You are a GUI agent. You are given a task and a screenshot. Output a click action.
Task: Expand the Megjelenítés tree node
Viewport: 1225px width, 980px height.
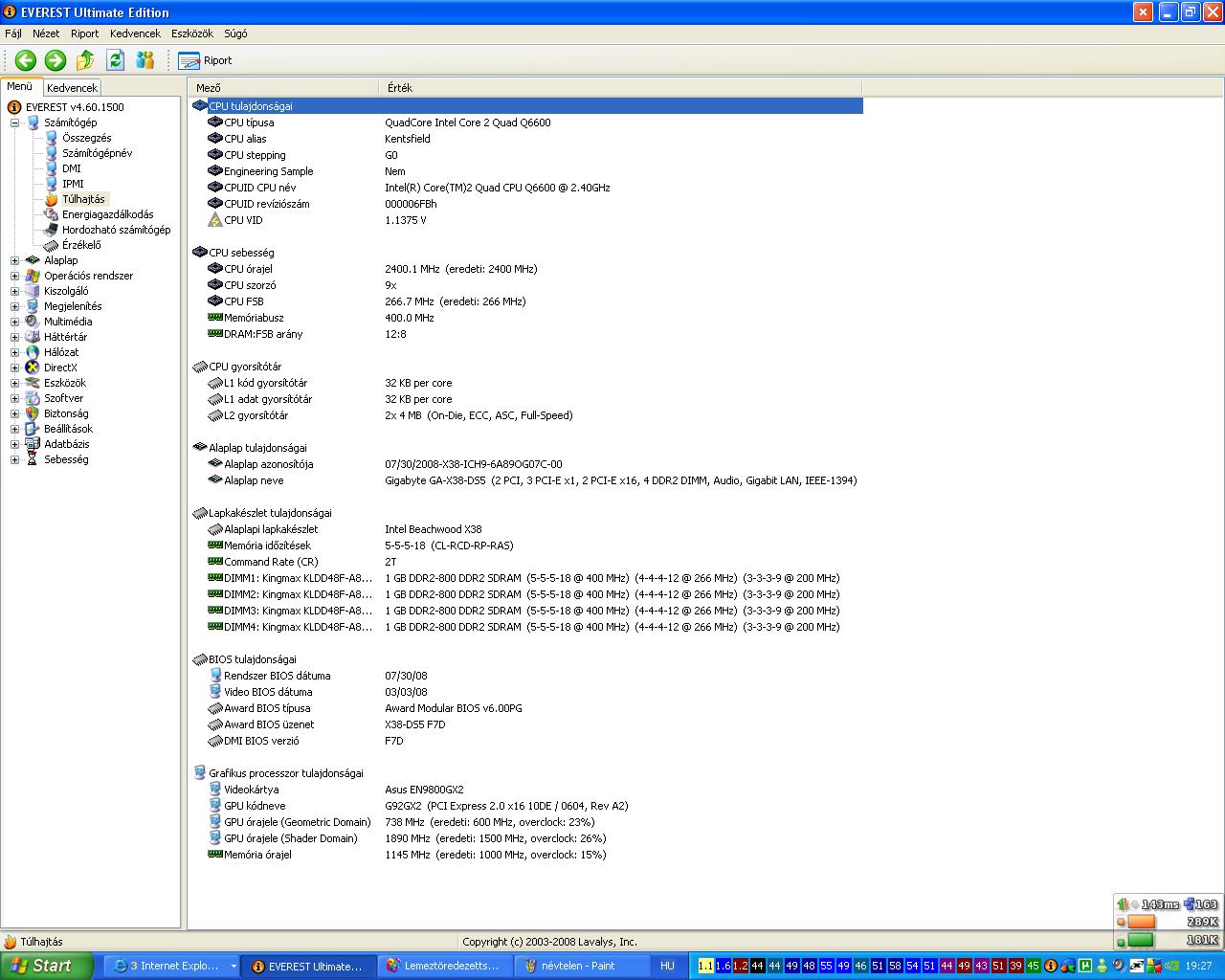14,306
